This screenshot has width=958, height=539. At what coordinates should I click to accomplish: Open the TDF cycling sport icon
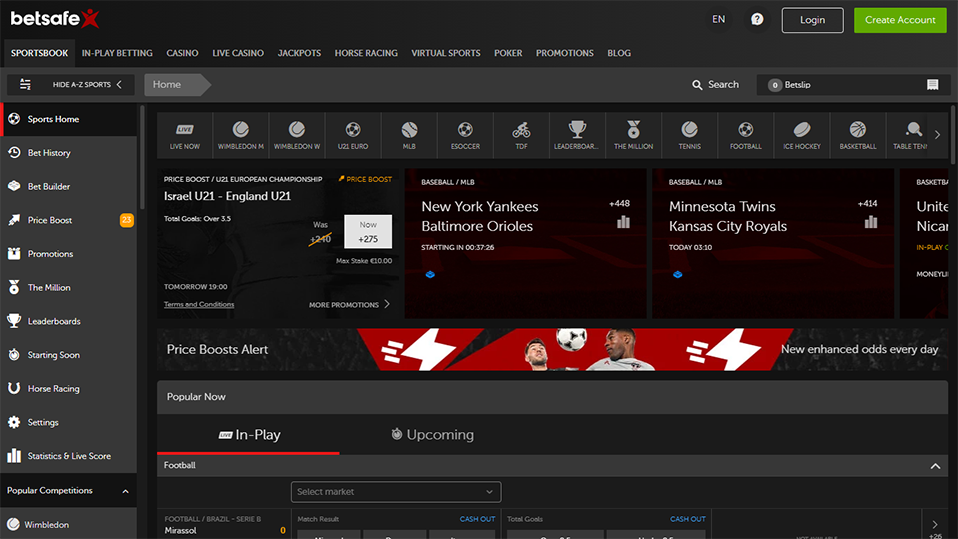[x=521, y=135]
